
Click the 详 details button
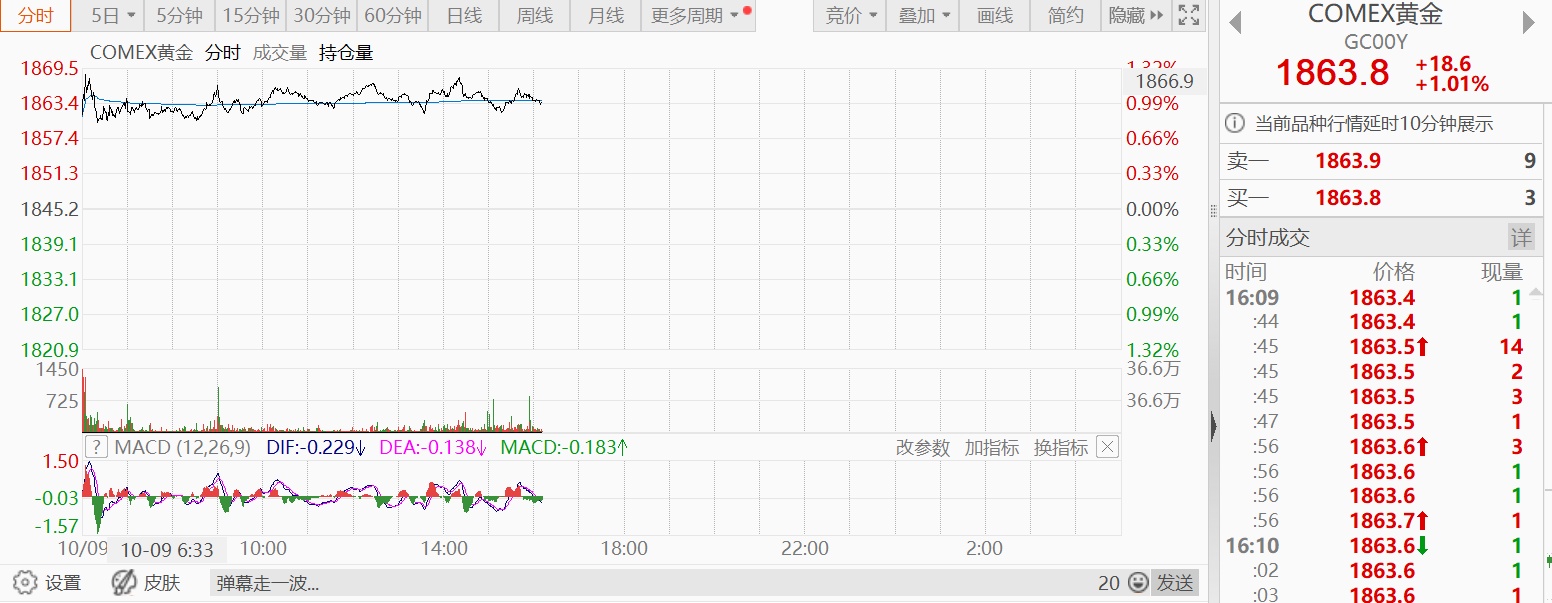(x=1521, y=237)
